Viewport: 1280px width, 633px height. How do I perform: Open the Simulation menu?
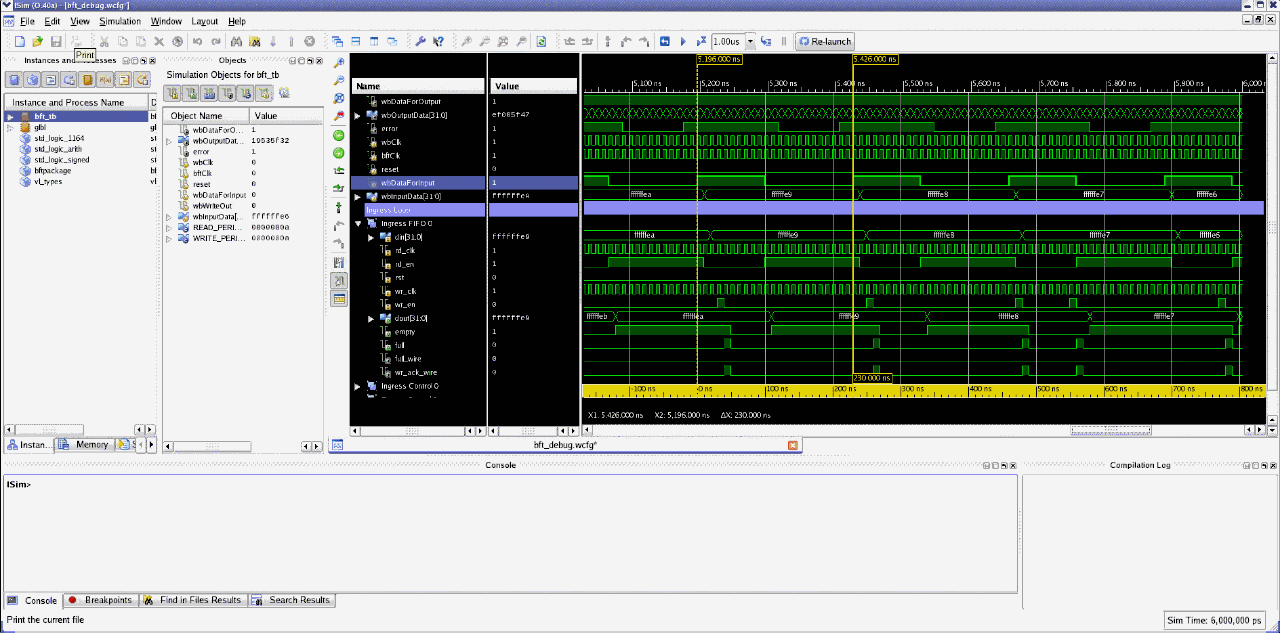tap(120, 21)
